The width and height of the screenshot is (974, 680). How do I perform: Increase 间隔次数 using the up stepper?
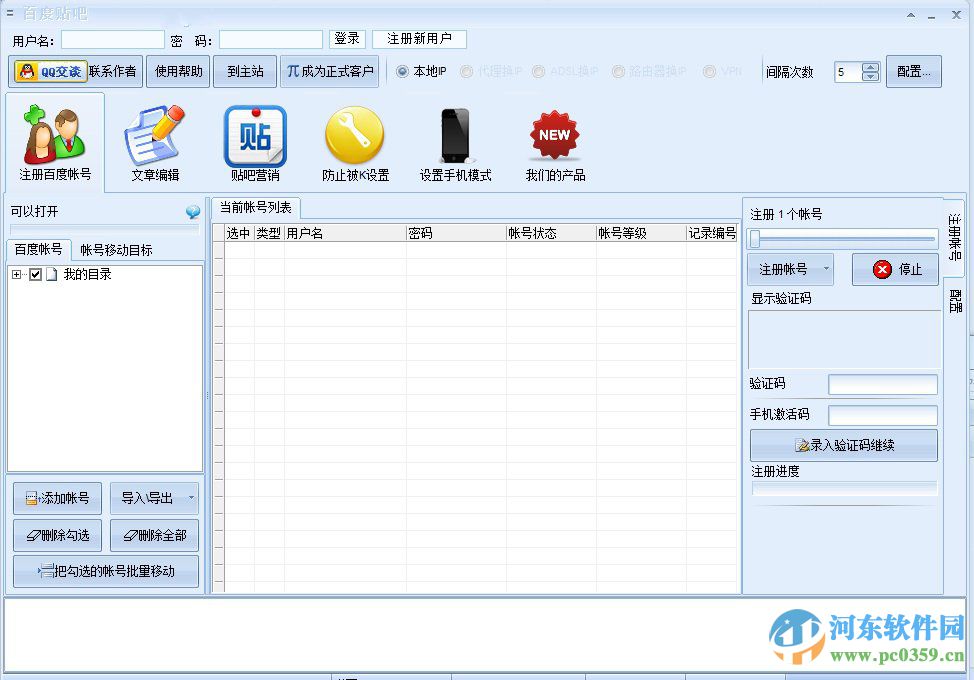click(x=870, y=67)
